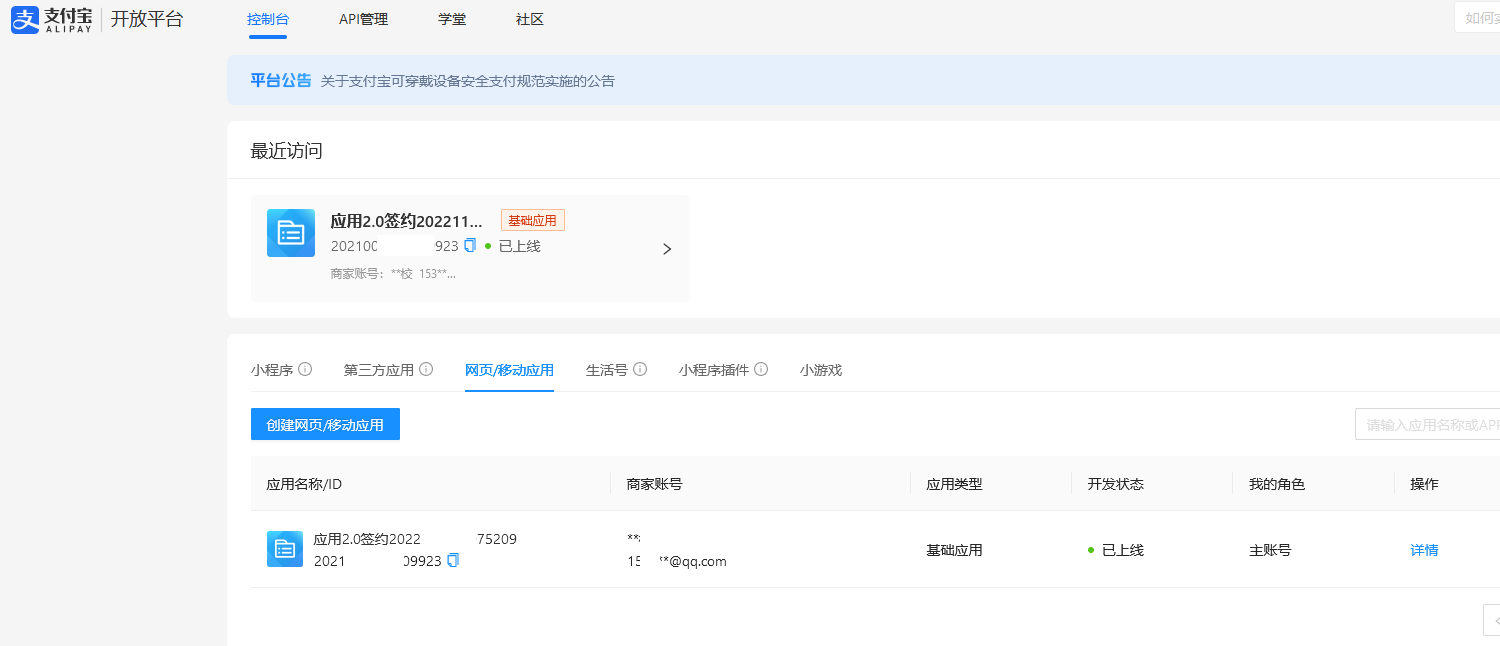Switch to the 小游戏 tab
1500x646 pixels.
pos(821,370)
